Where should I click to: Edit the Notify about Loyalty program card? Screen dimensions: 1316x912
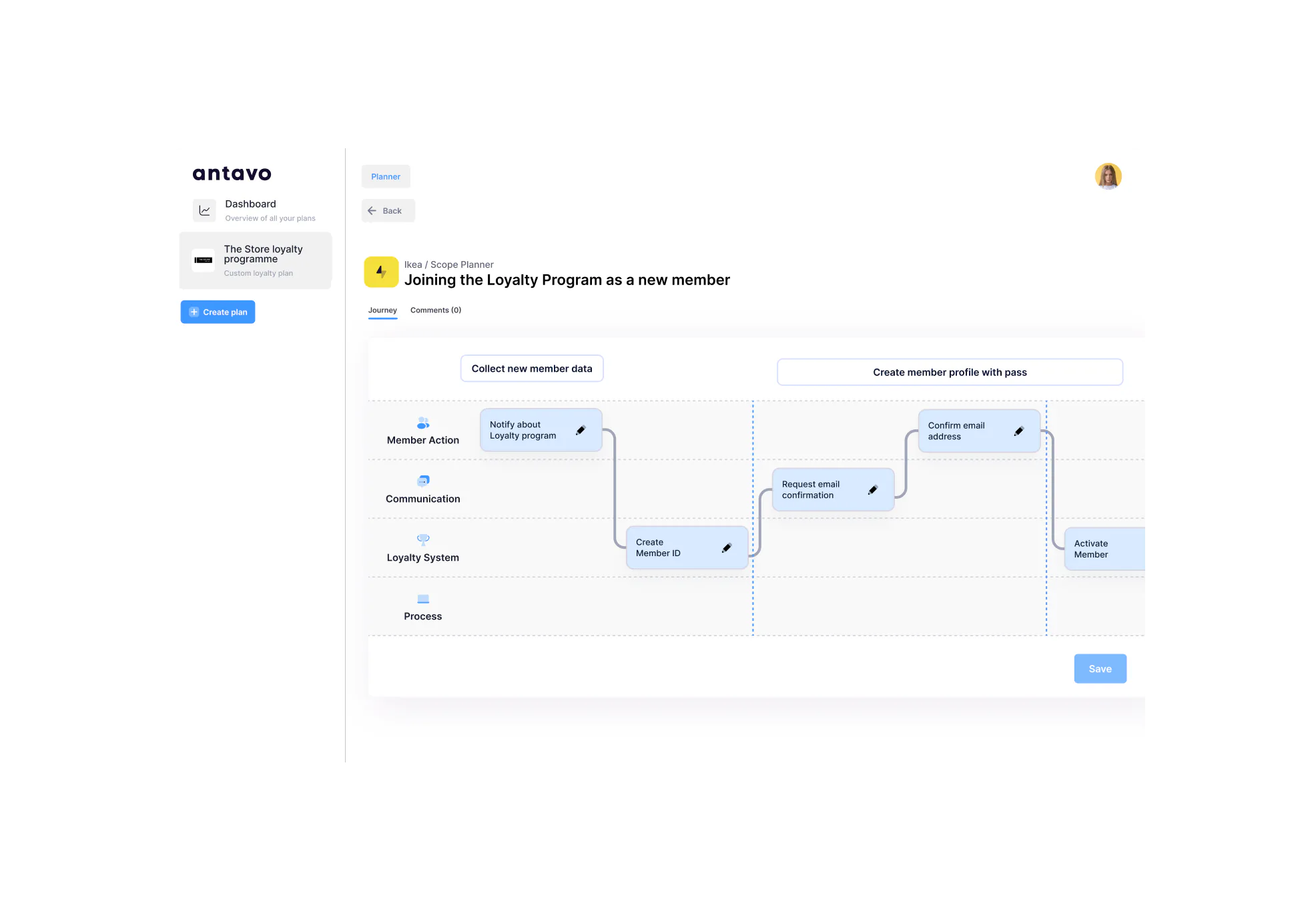(x=581, y=430)
